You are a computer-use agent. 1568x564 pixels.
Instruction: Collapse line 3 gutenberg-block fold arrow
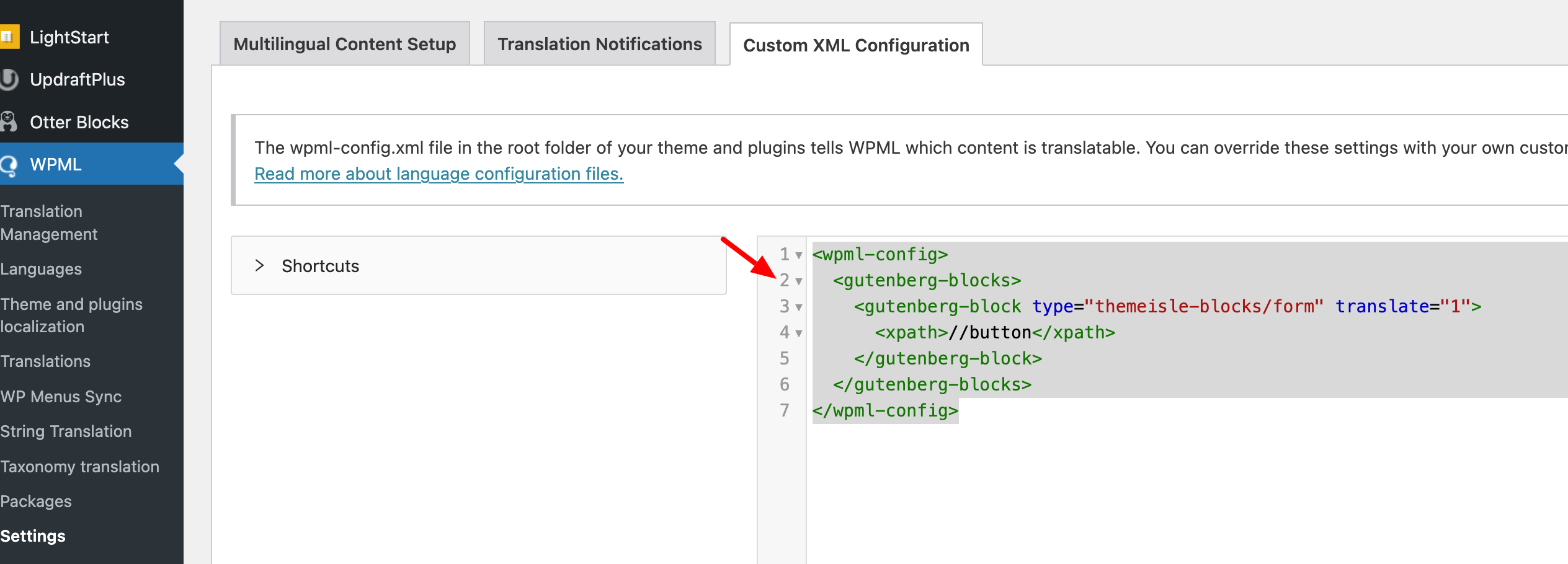(799, 307)
